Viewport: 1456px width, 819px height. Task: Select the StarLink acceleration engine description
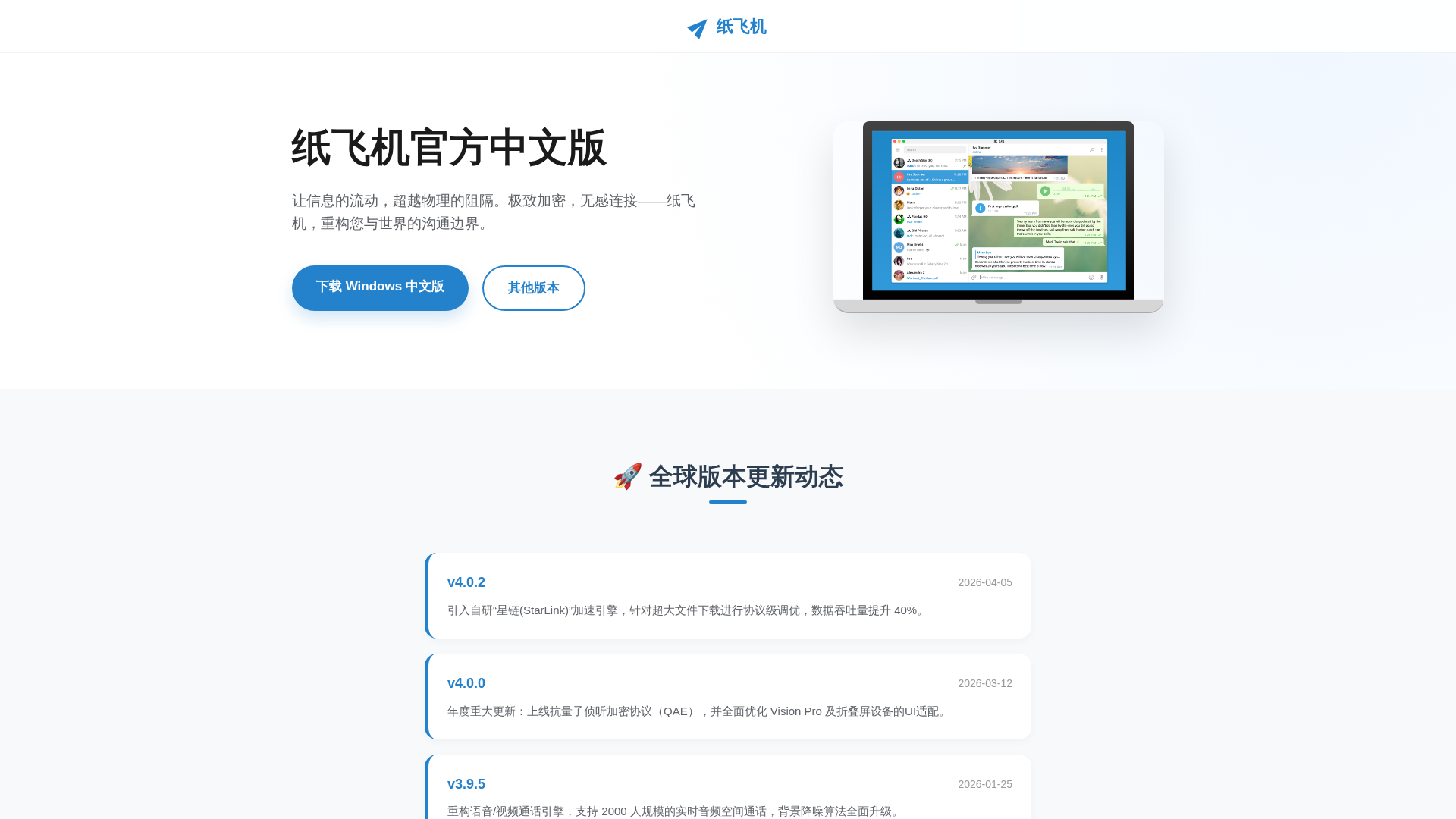pyautogui.click(x=688, y=610)
